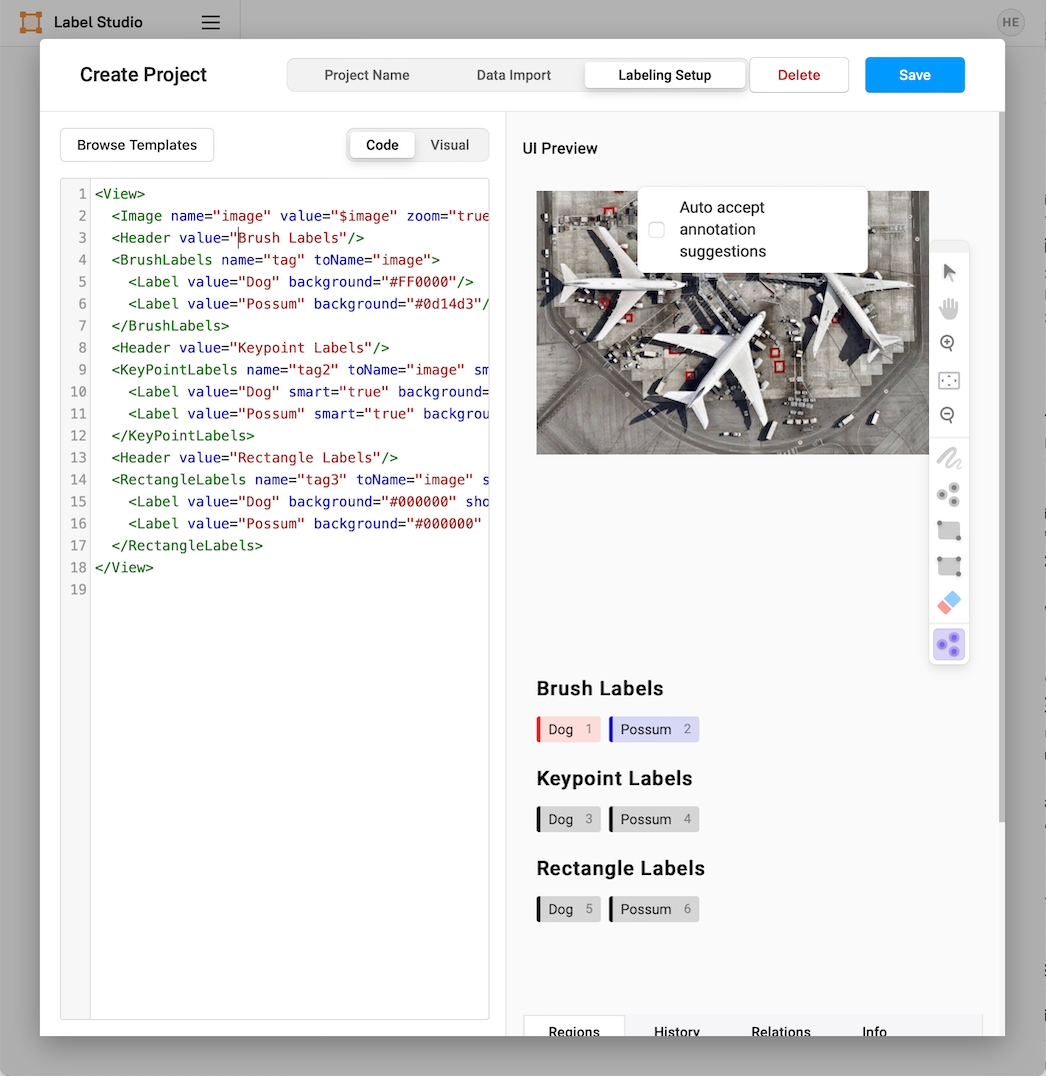Image resolution: width=1046 pixels, height=1076 pixels.
Task: Select the pointer move tool
Action: tap(949, 272)
